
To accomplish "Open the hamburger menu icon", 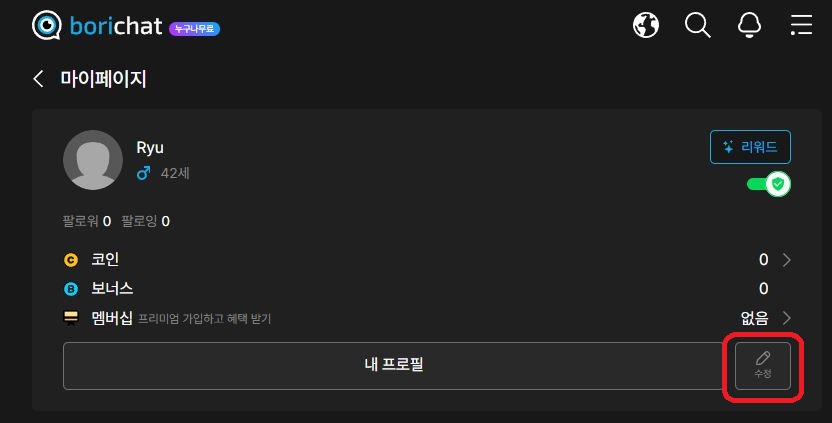I will tap(801, 25).
